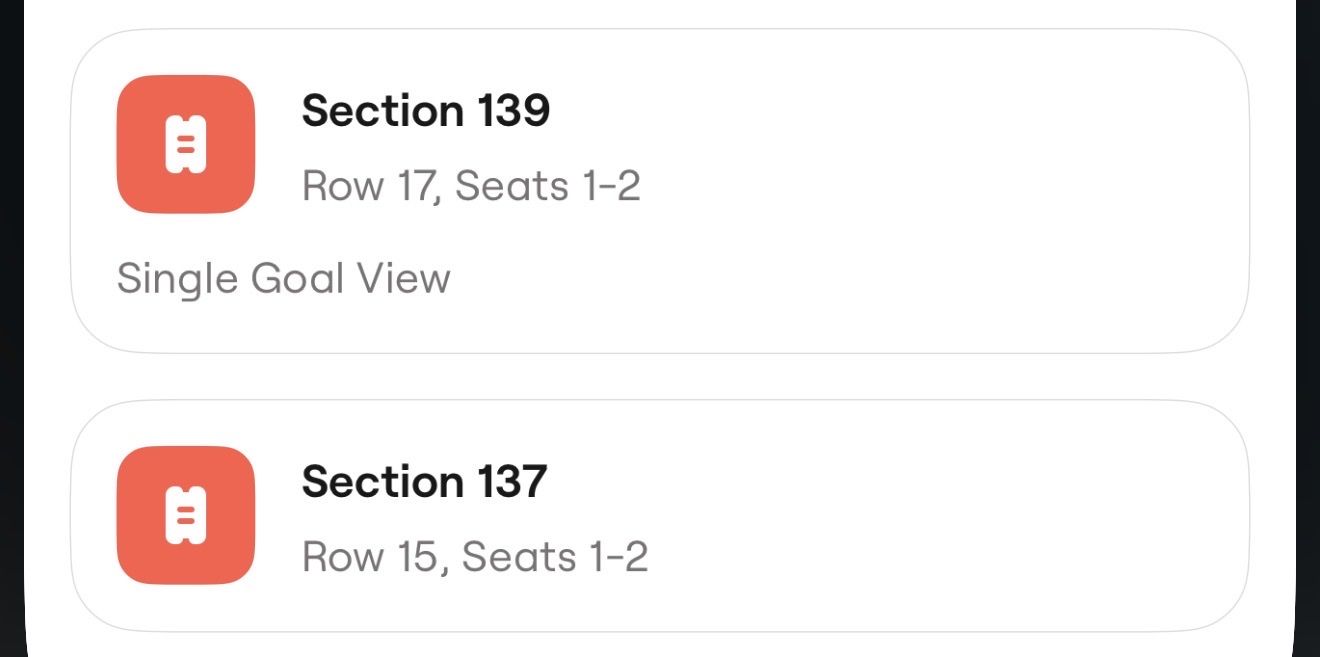Viewport: 1320px width, 657px height.
Task: Open the Section 137 ticket card
Action: pos(660,515)
